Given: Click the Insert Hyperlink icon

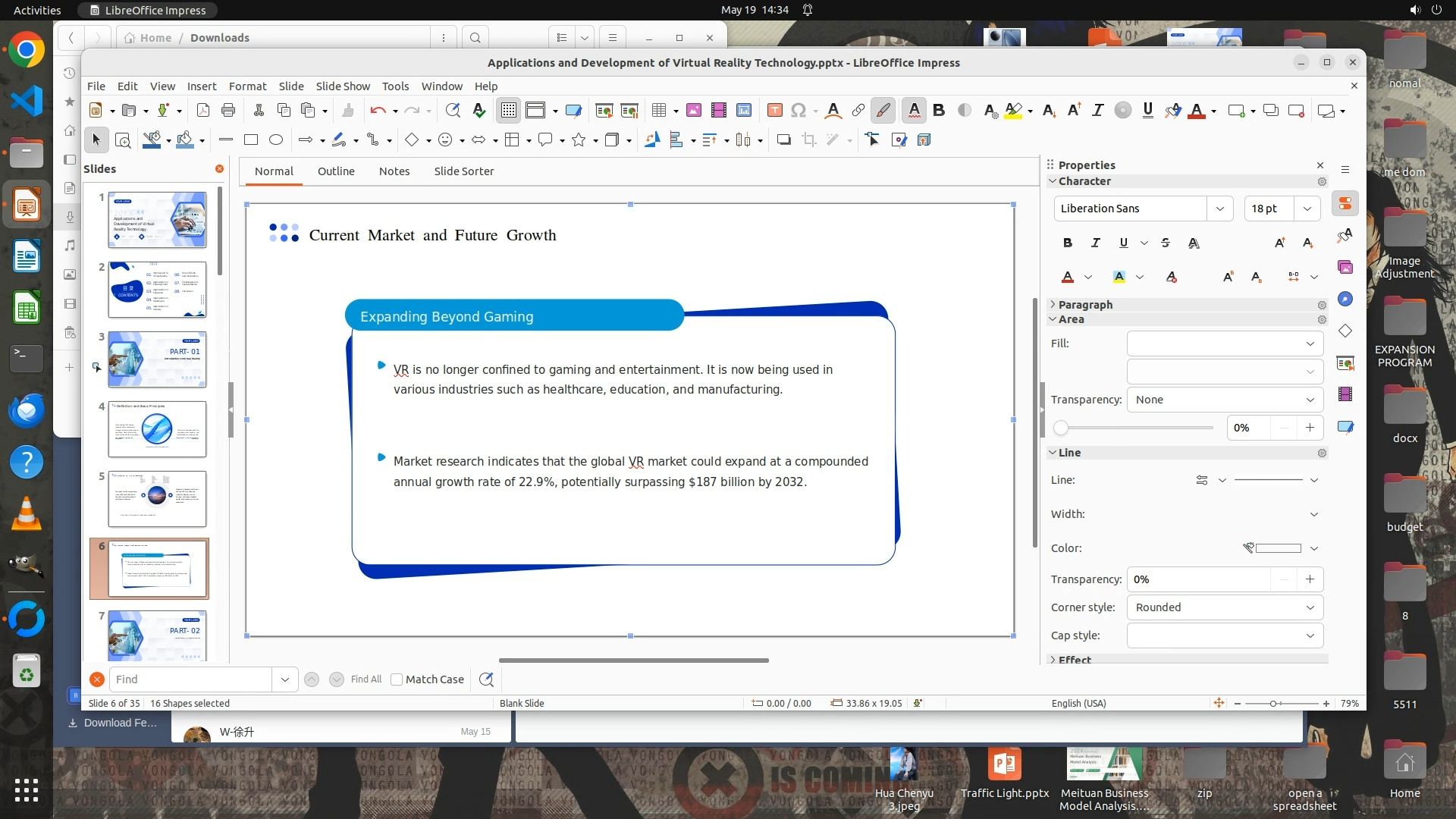Looking at the screenshot, I should 858,111.
